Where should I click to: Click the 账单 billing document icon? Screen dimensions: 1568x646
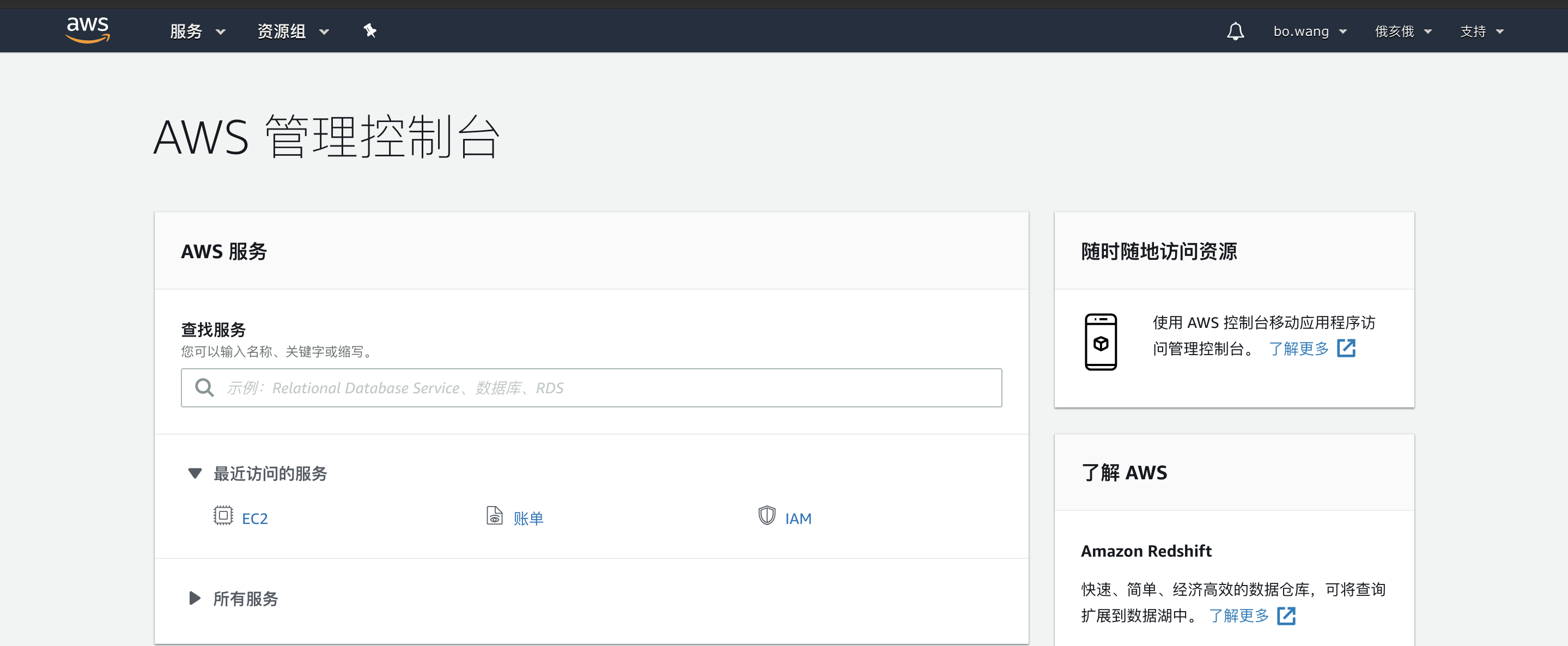(x=494, y=516)
